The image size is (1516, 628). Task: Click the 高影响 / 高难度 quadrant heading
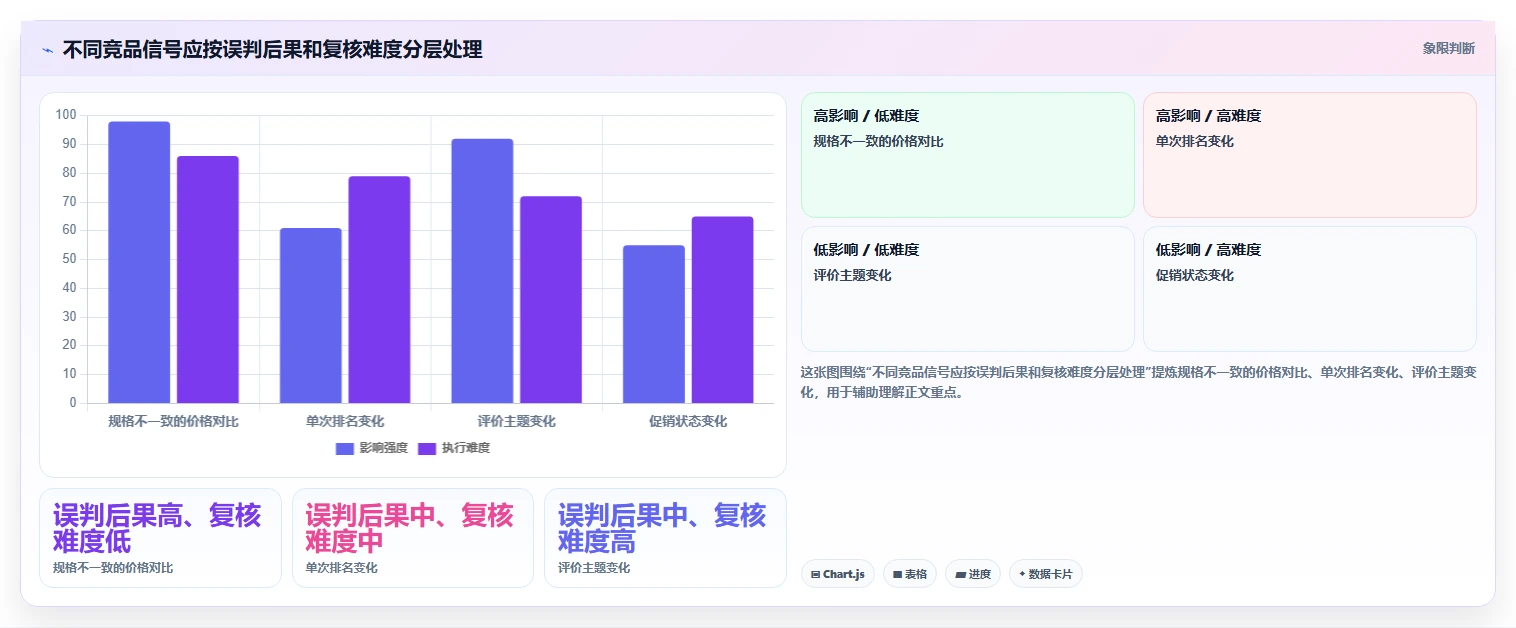tap(1208, 116)
